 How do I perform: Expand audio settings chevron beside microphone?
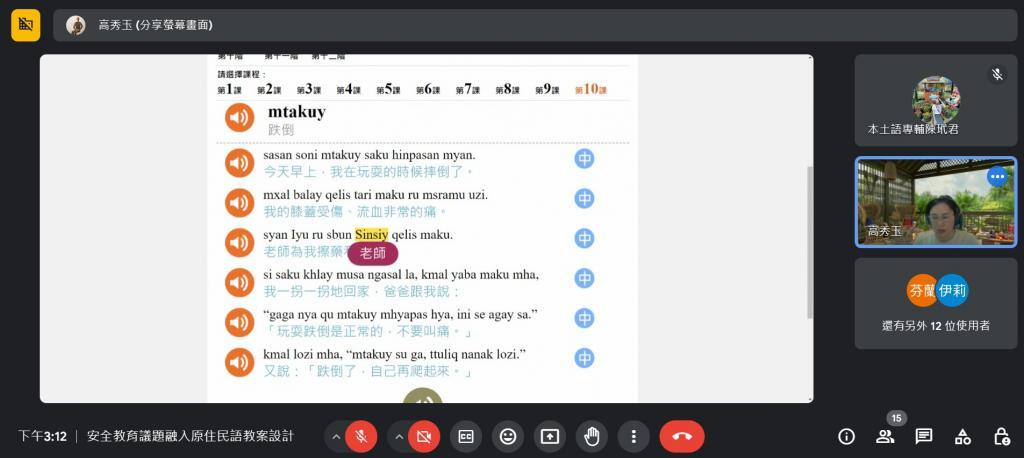pyautogui.click(x=336, y=436)
